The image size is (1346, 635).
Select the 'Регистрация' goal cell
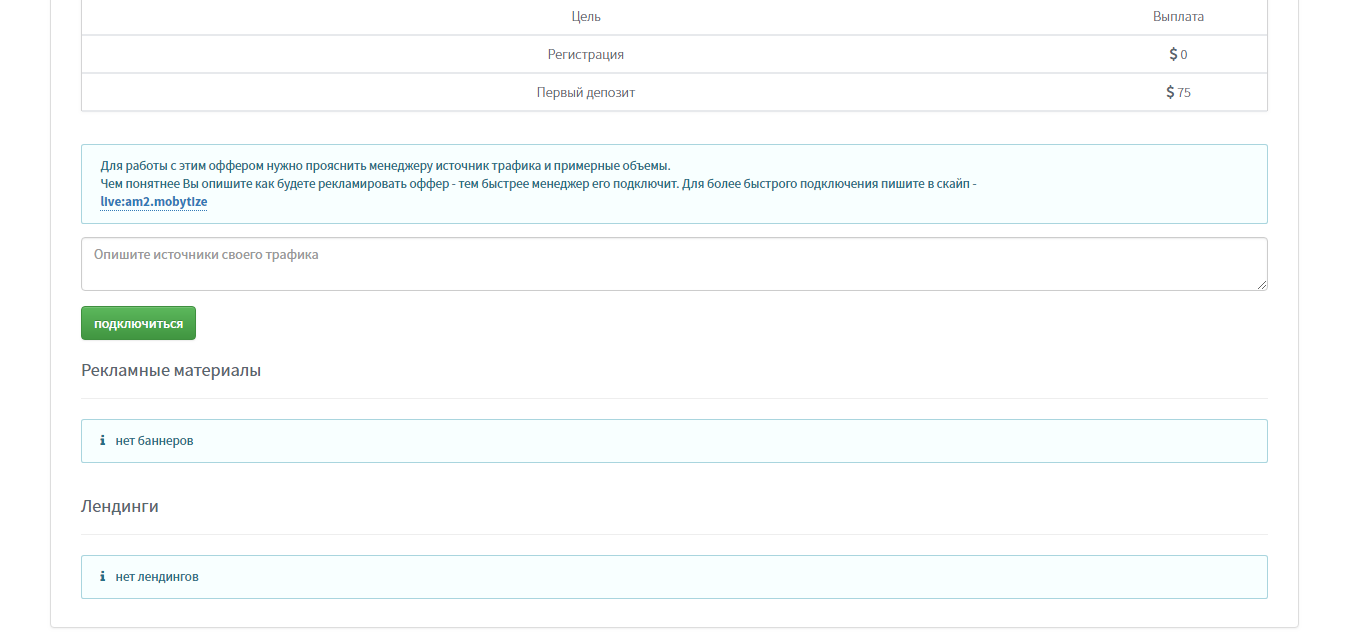click(x=586, y=54)
